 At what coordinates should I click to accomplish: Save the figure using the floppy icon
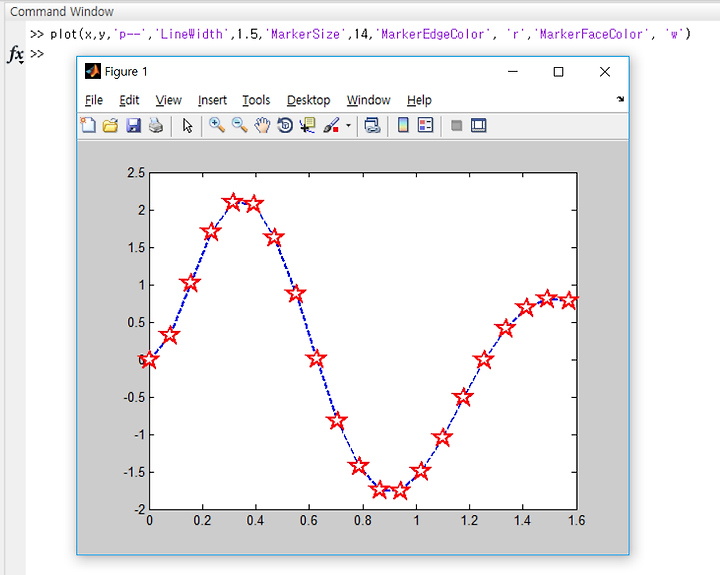click(x=133, y=125)
